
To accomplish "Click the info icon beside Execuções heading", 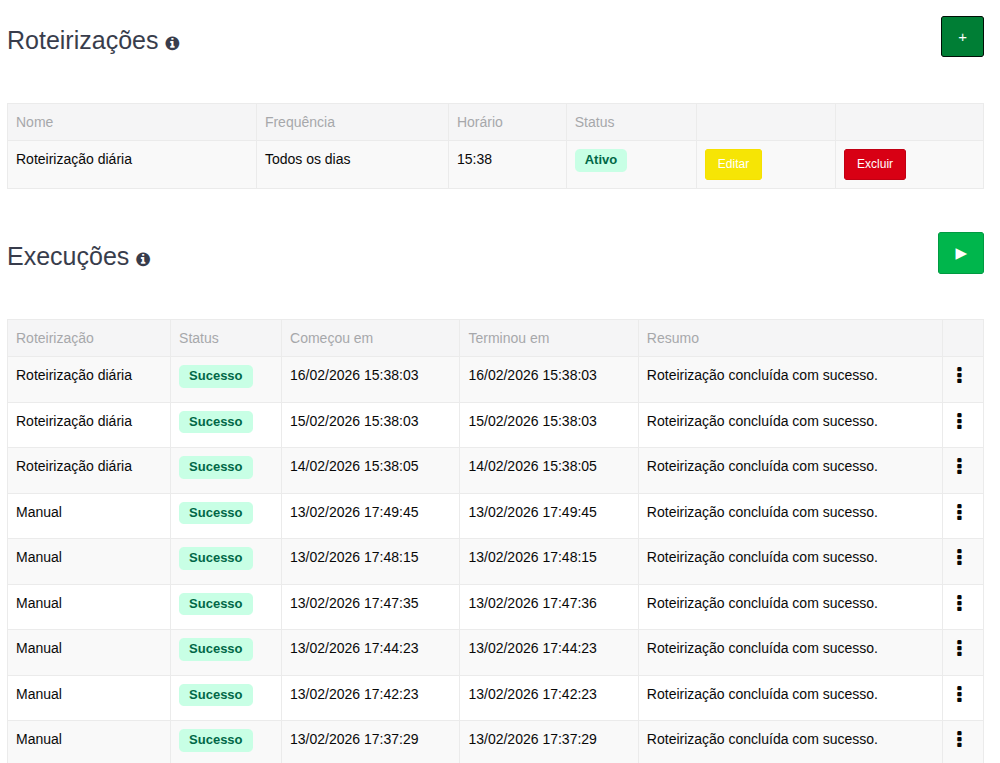I will point(143,259).
